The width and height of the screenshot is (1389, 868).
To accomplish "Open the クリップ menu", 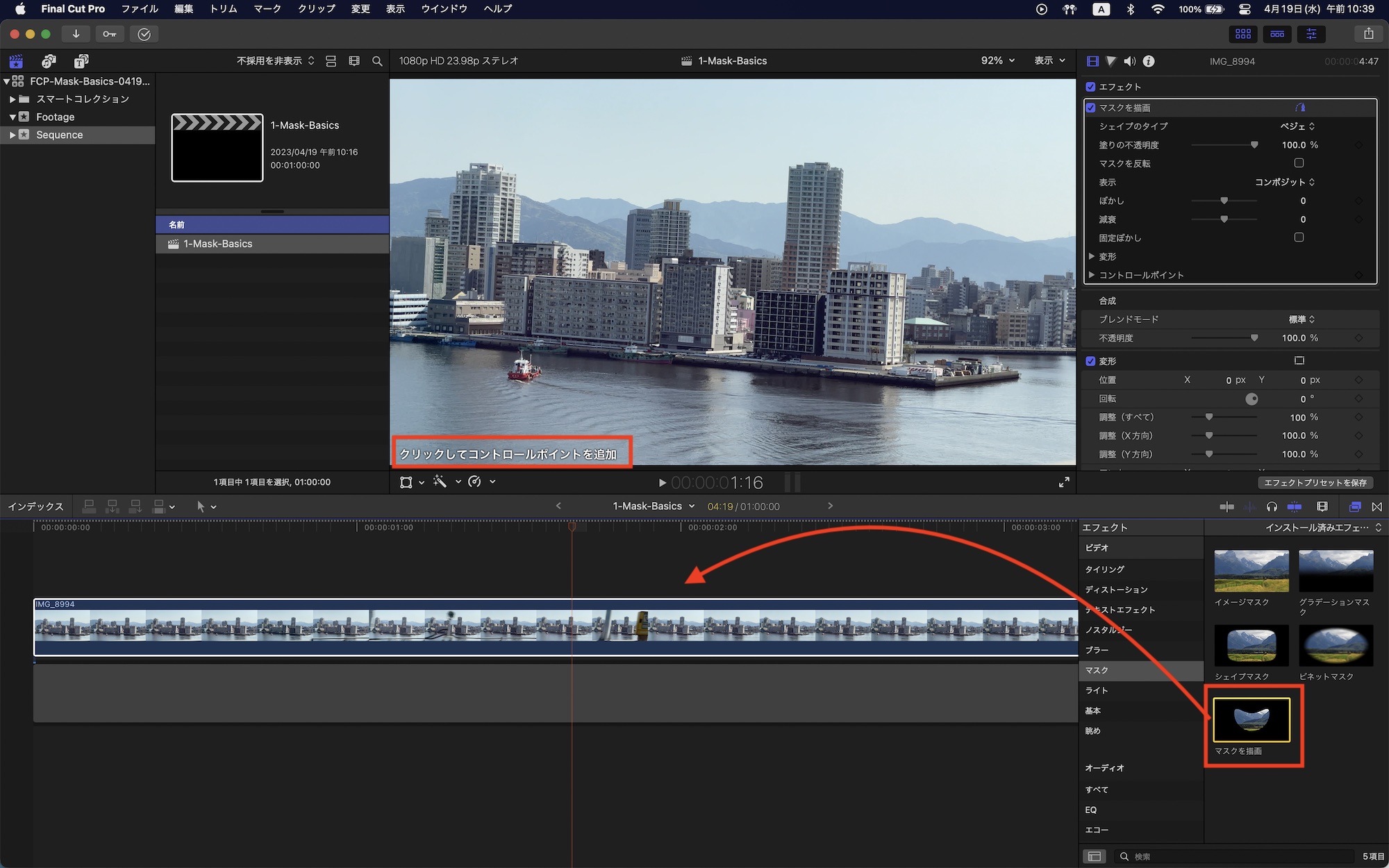I will pos(316,9).
